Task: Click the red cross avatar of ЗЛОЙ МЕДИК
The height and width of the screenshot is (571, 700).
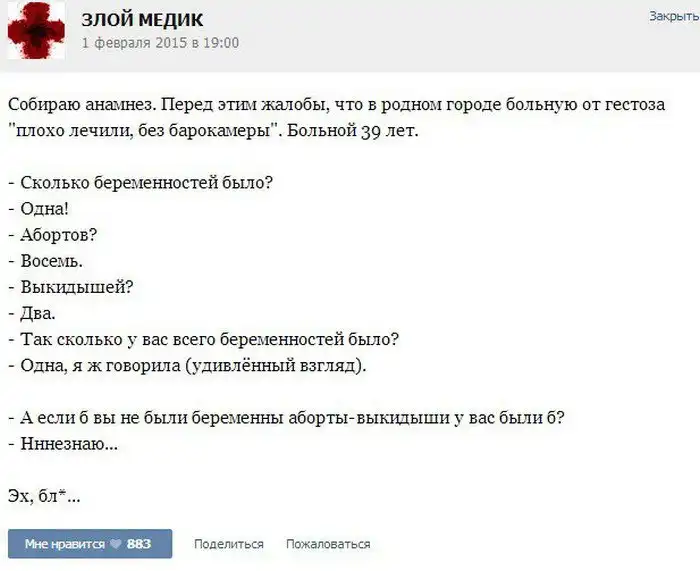Action: click(36, 33)
